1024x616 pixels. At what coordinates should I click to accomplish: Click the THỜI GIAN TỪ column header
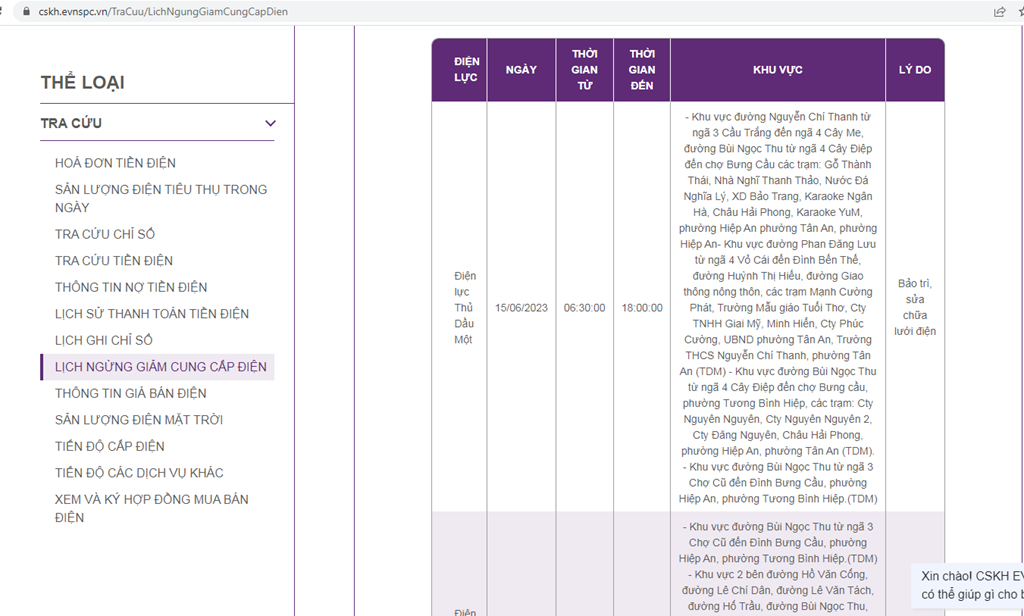coord(584,69)
